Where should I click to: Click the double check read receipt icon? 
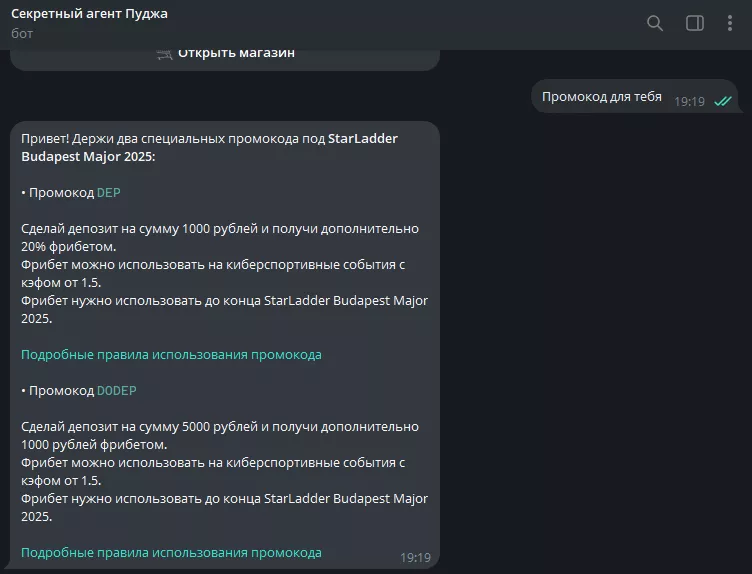(x=723, y=101)
